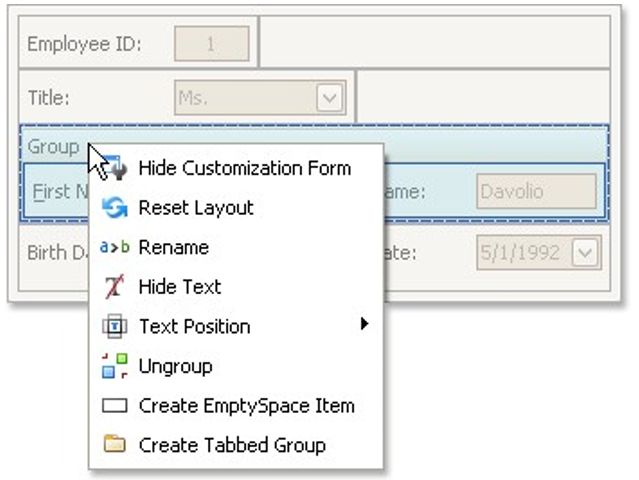Click the Create Tabbed Group folder icon
The width and height of the screenshot is (639, 480).
[x=115, y=445]
